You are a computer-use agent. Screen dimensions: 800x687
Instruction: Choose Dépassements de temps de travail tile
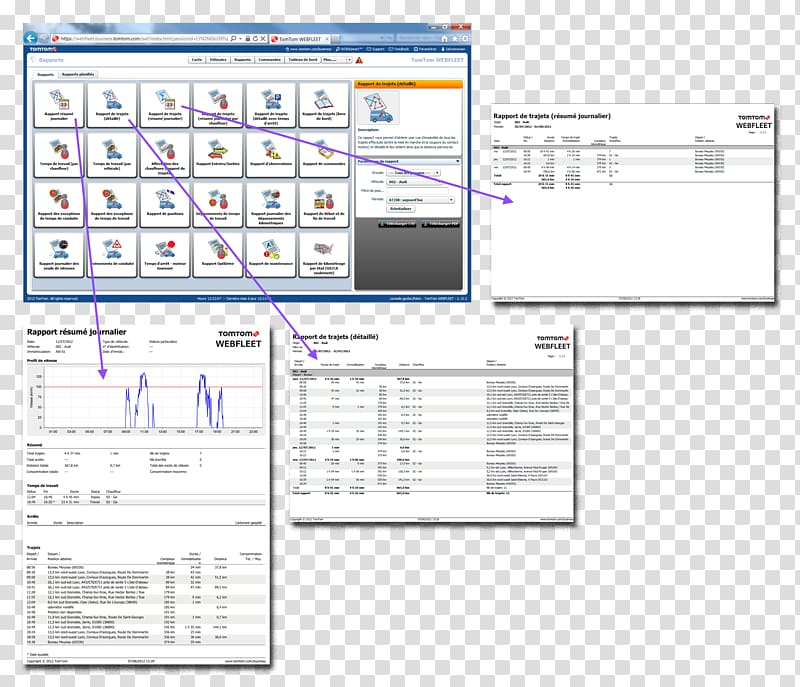(x=218, y=205)
